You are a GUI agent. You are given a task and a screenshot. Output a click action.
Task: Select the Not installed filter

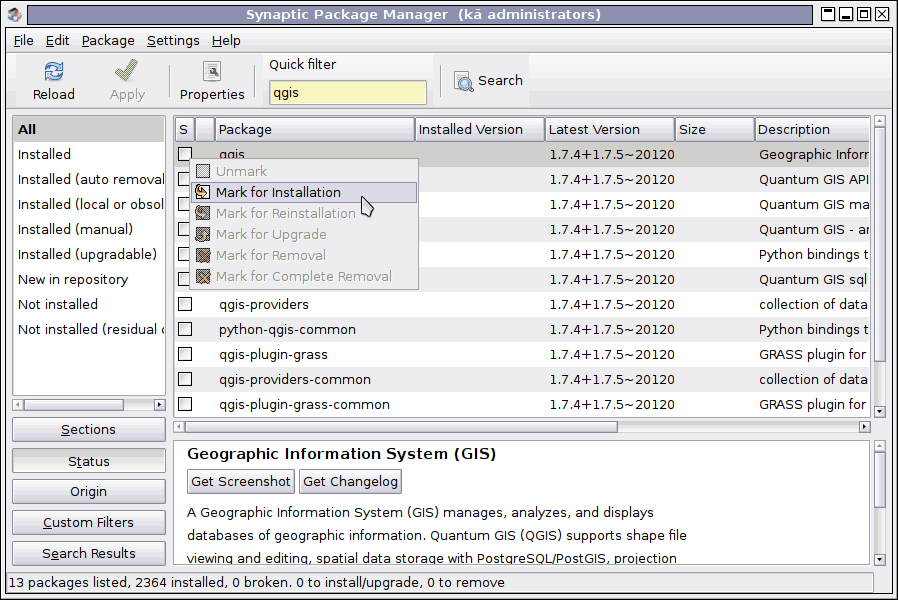(x=89, y=304)
